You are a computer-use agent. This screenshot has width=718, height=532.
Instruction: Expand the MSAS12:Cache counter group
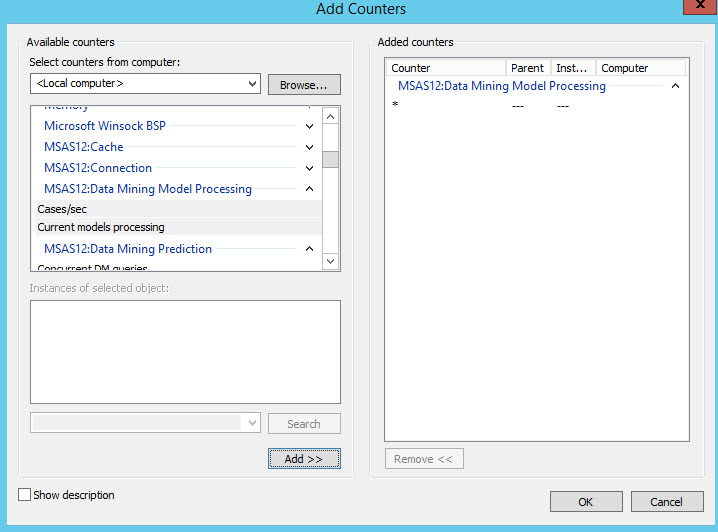(309, 148)
